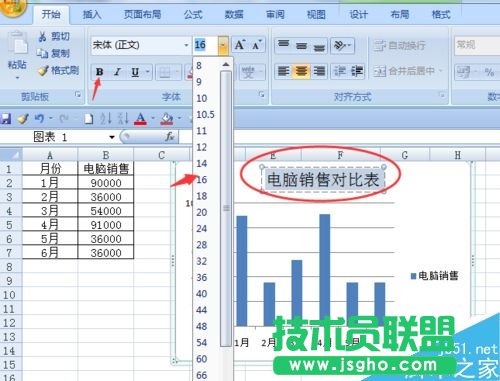The image size is (500, 381).
Task: Toggle align text right
Action: coord(319,71)
